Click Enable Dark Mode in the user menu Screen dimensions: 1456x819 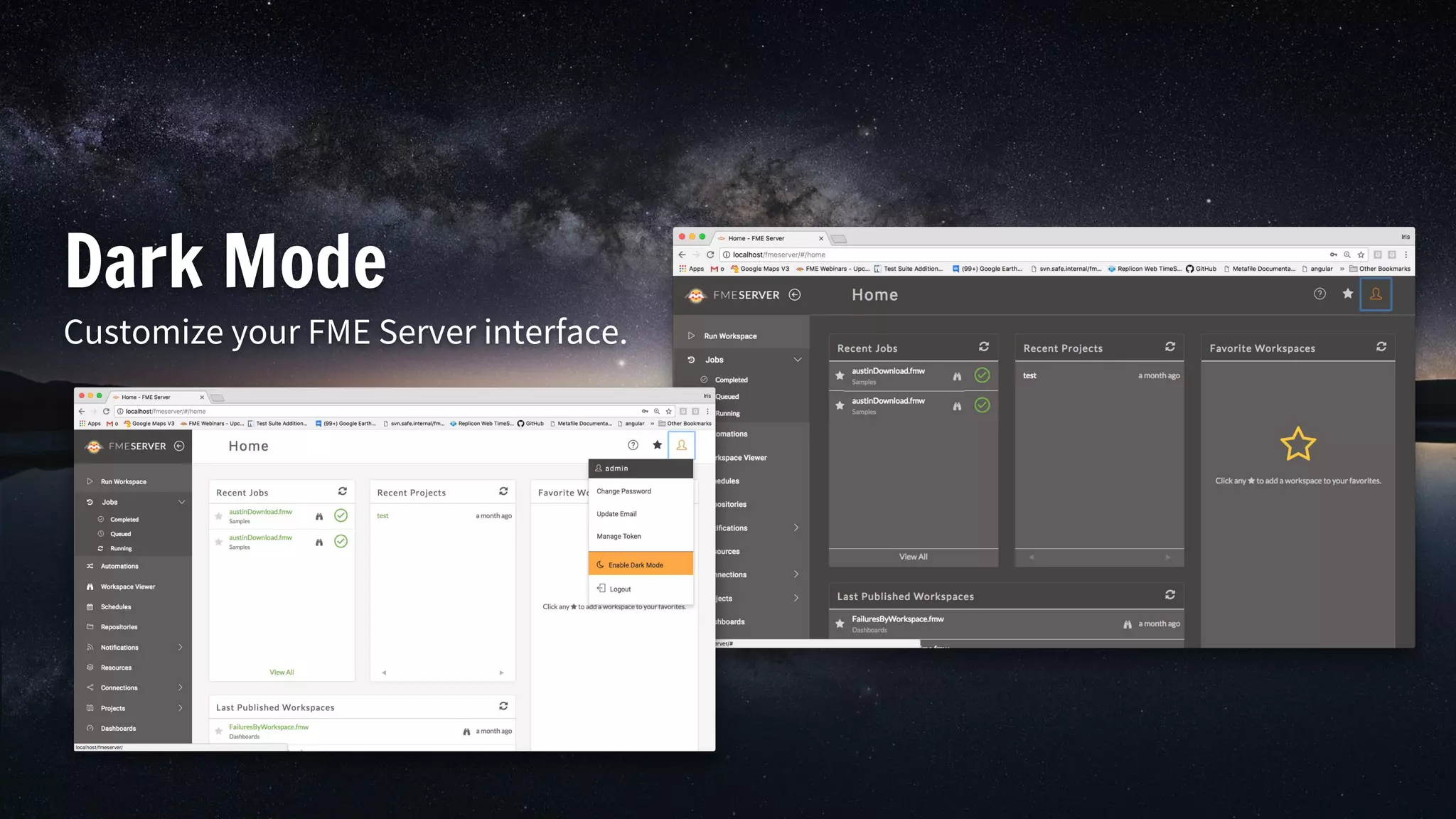coord(641,564)
